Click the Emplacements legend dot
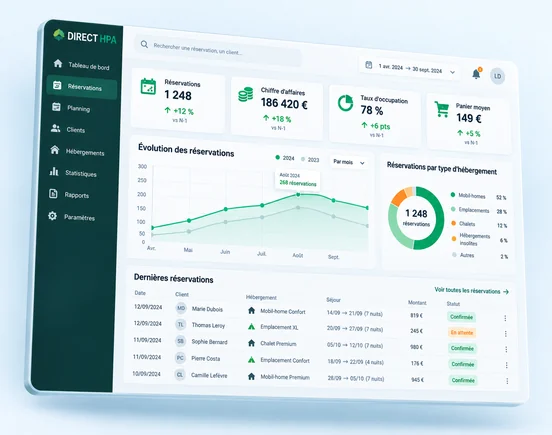 click(x=453, y=209)
